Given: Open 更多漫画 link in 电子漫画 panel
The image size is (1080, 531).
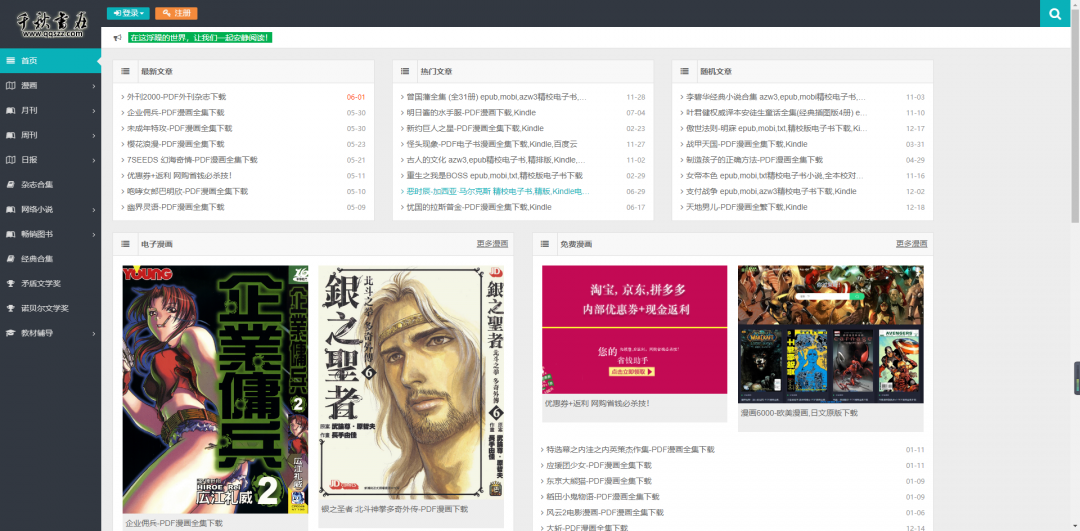Looking at the screenshot, I should [492, 244].
